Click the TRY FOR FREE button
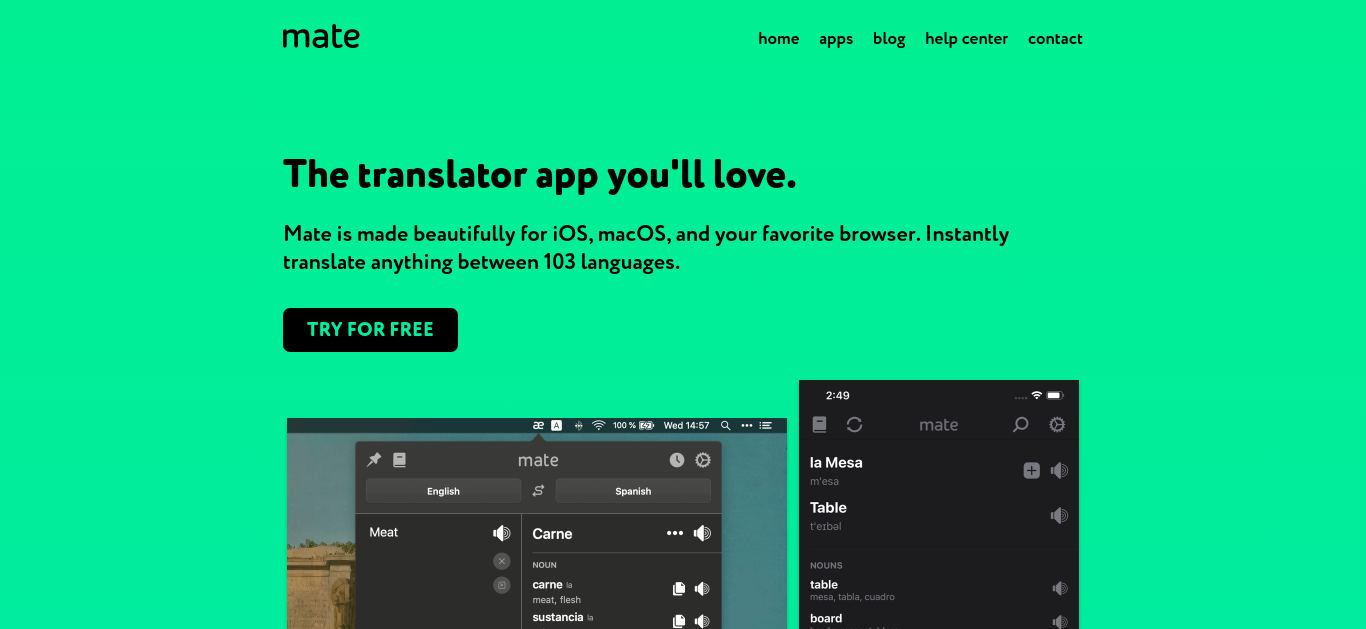Viewport: 1366px width, 629px height. point(370,330)
